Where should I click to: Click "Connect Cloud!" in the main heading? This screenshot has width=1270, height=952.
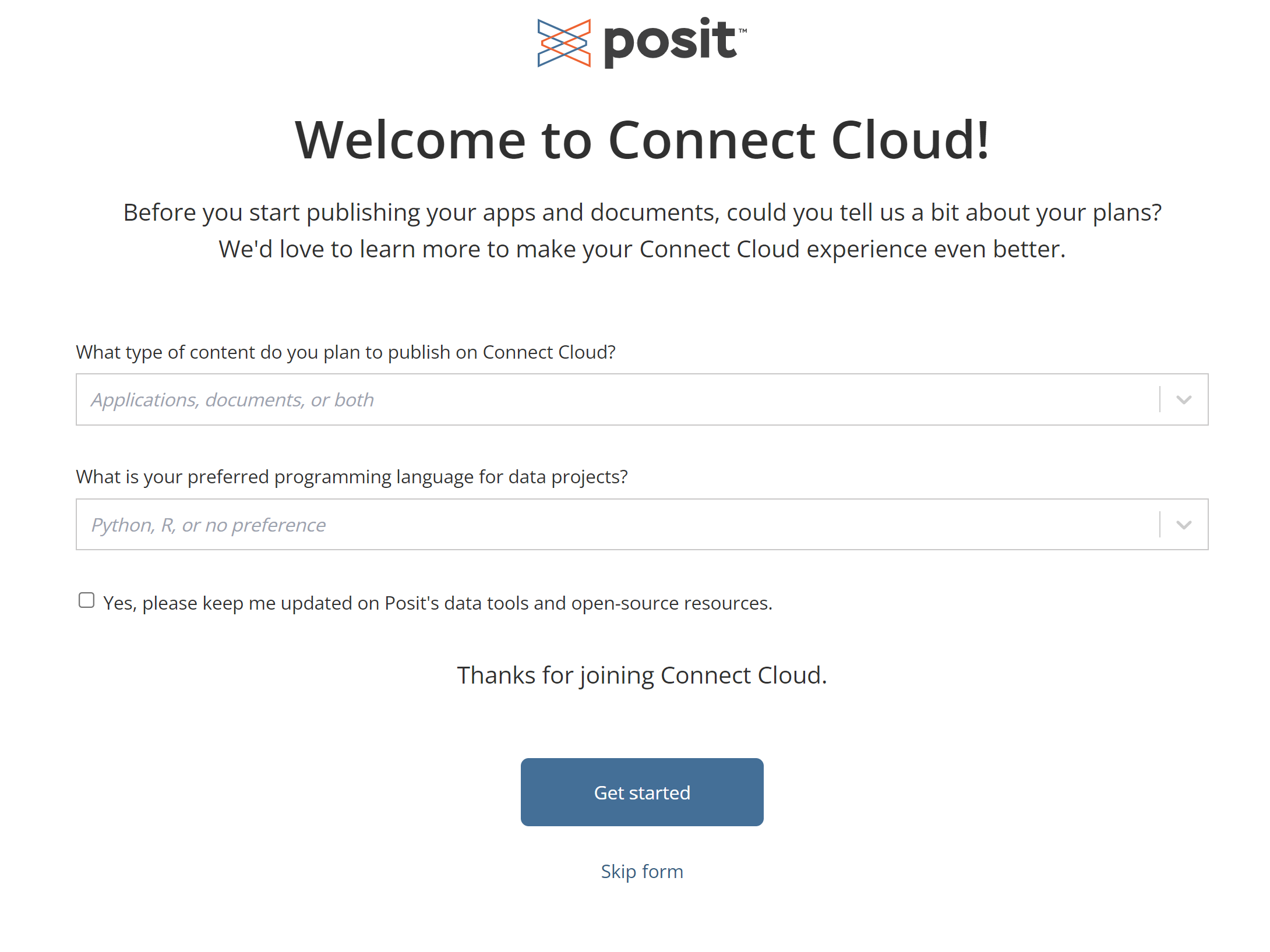coord(798,140)
